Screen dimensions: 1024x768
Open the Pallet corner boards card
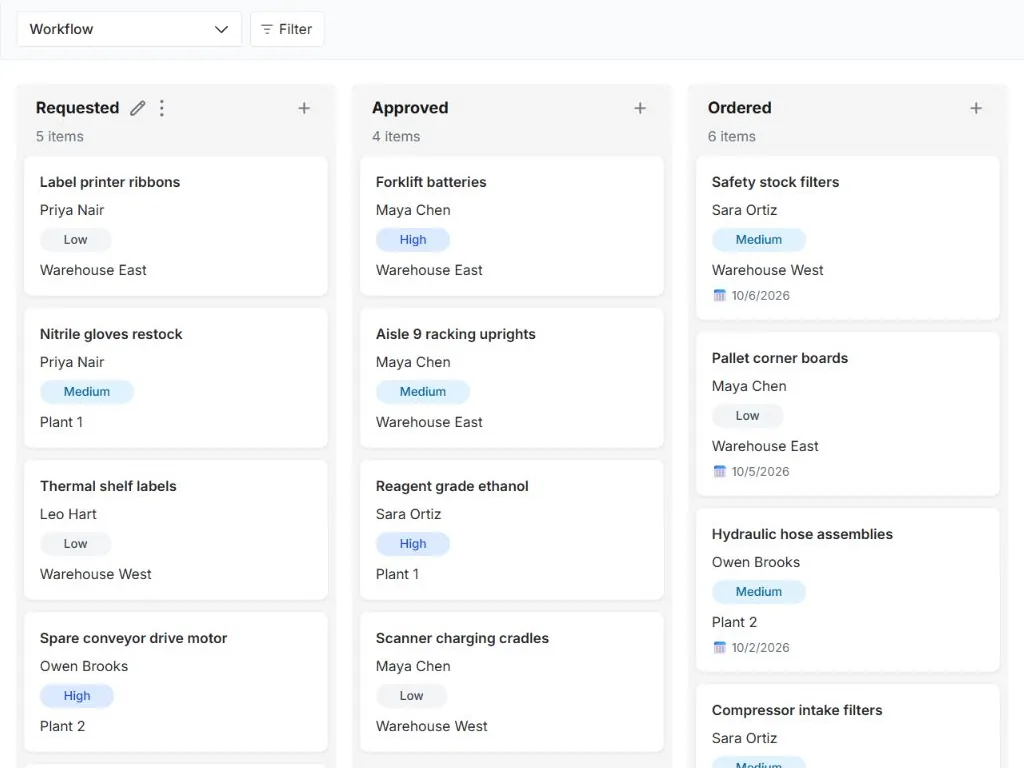click(x=848, y=414)
